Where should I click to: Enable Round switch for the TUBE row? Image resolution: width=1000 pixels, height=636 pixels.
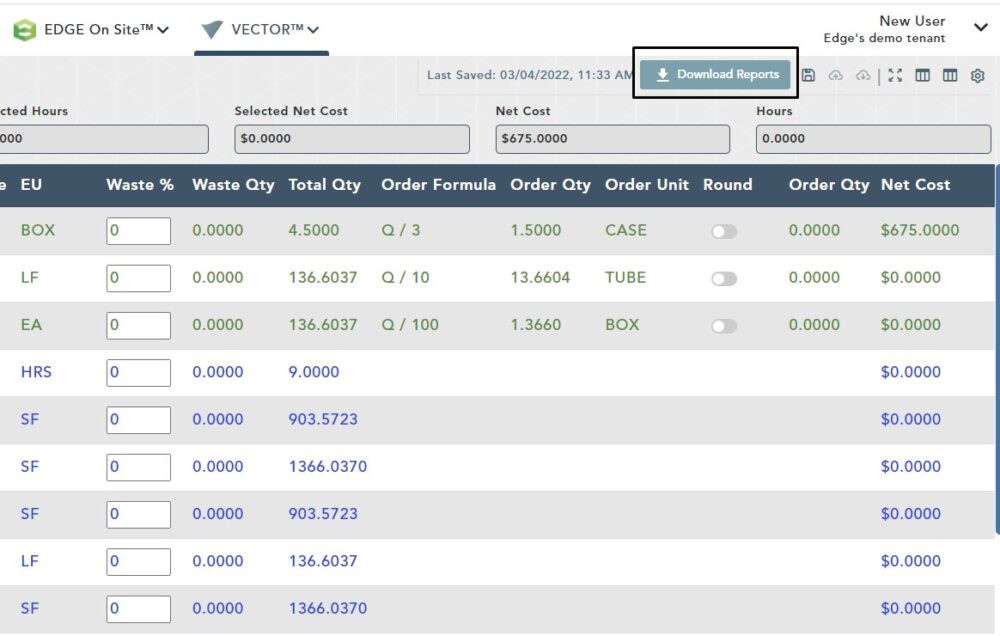point(724,278)
